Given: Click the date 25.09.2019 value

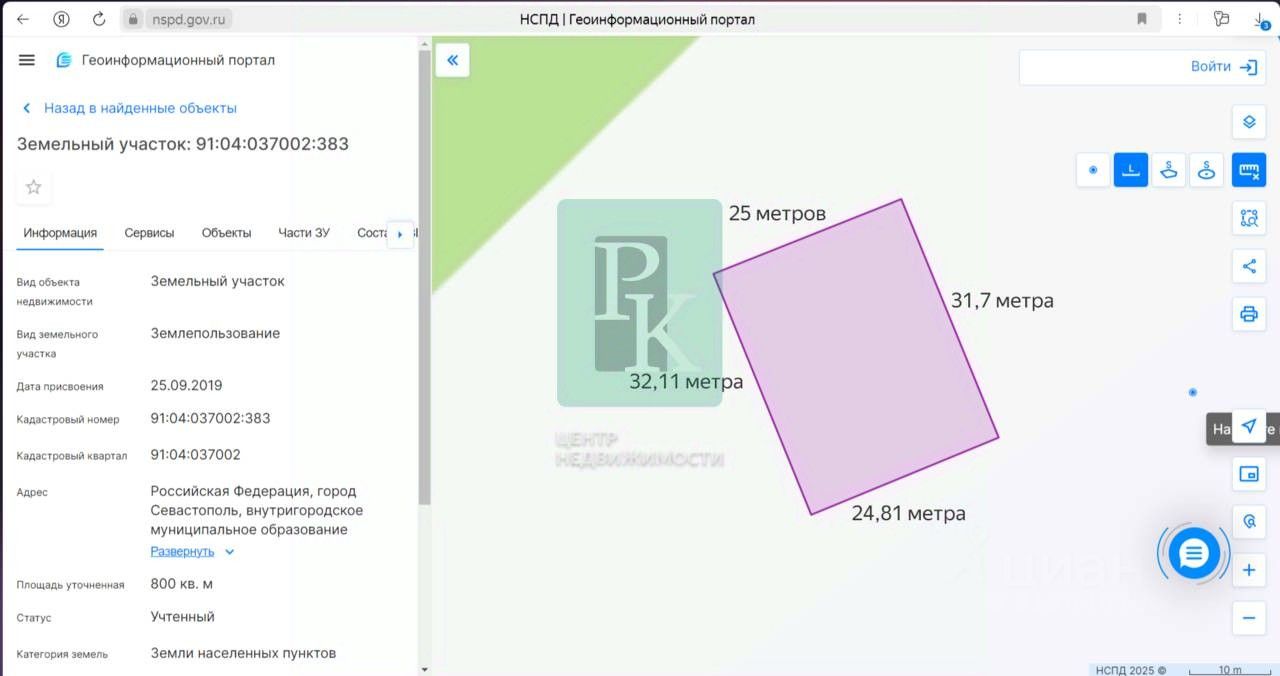Looking at the screenshot, I should tap(186, 385).
